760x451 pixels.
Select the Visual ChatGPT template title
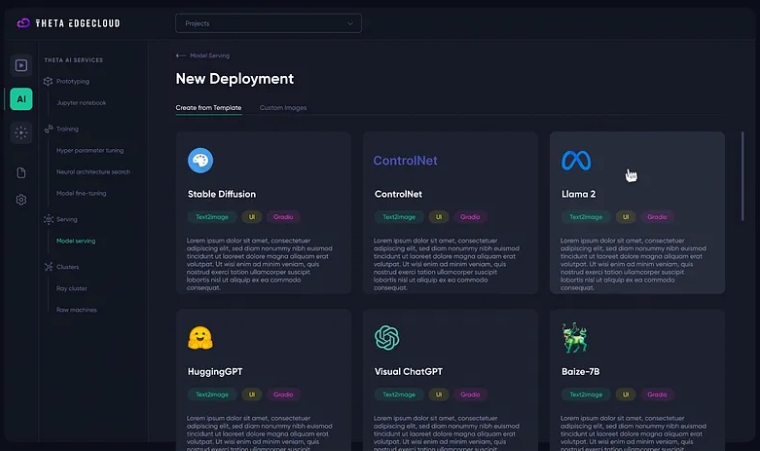tap(408, 371)
